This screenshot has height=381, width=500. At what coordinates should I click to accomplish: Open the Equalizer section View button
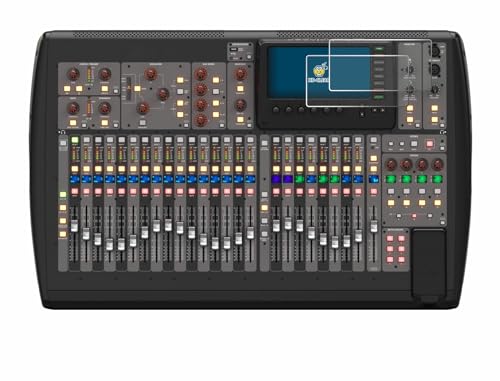click(x=186, y=125)
